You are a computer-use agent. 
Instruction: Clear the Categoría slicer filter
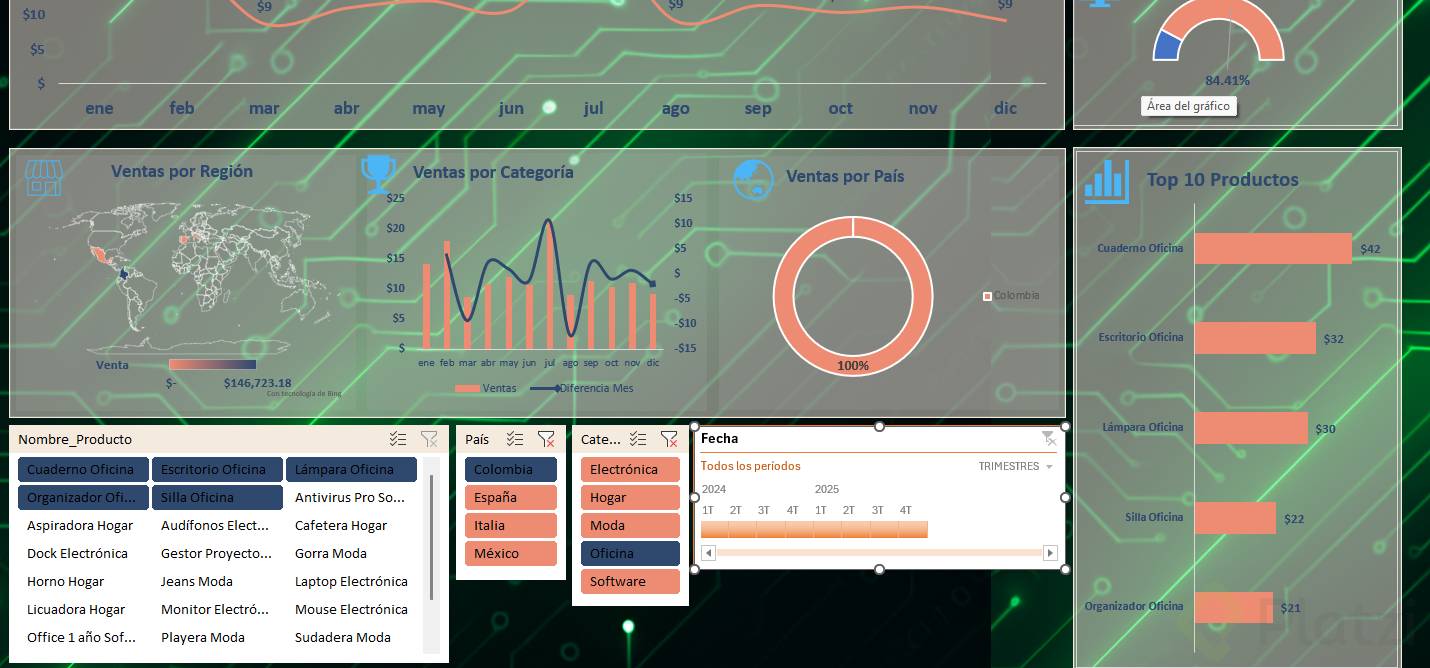coord(669,439)
